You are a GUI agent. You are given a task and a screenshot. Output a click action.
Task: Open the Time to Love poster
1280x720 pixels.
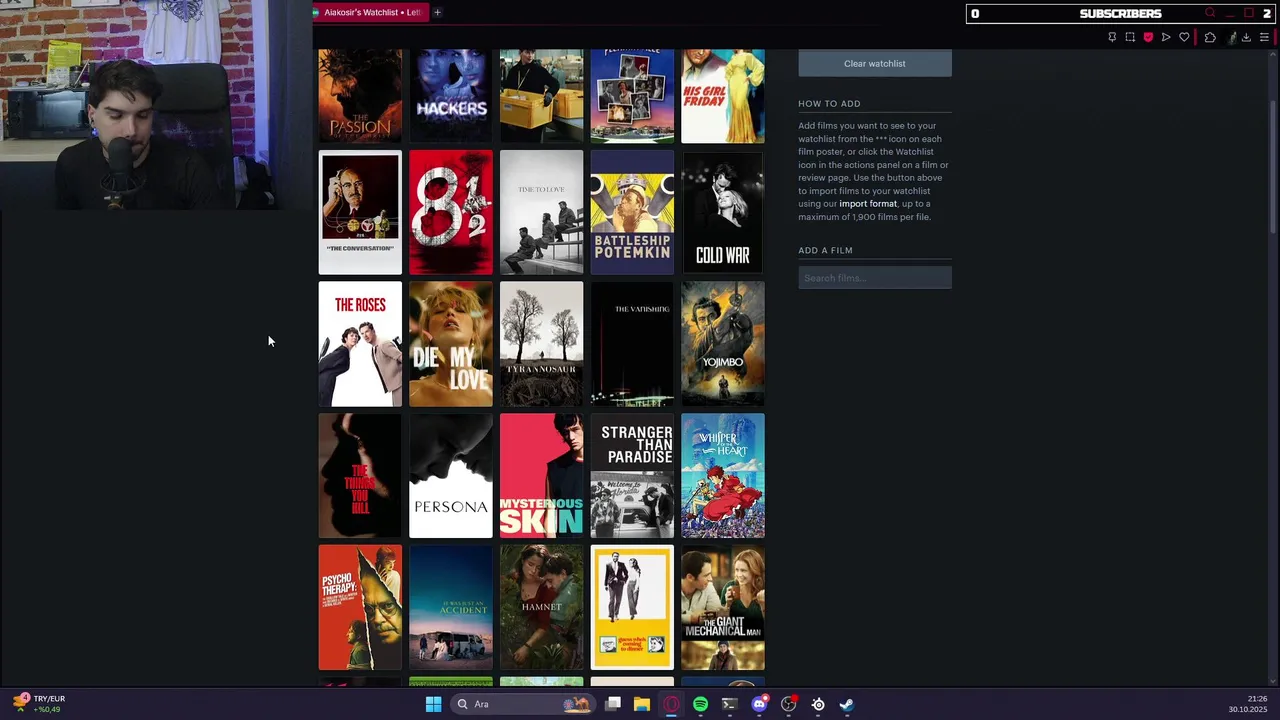(542, 212)
